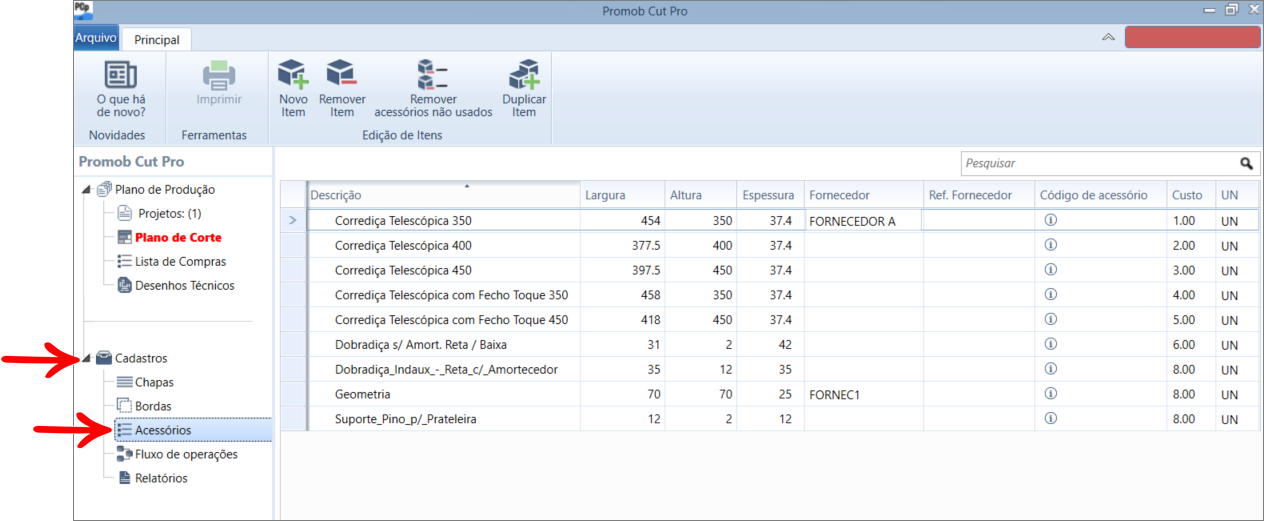Select Acessórios under Cadastros

point(163,430)
